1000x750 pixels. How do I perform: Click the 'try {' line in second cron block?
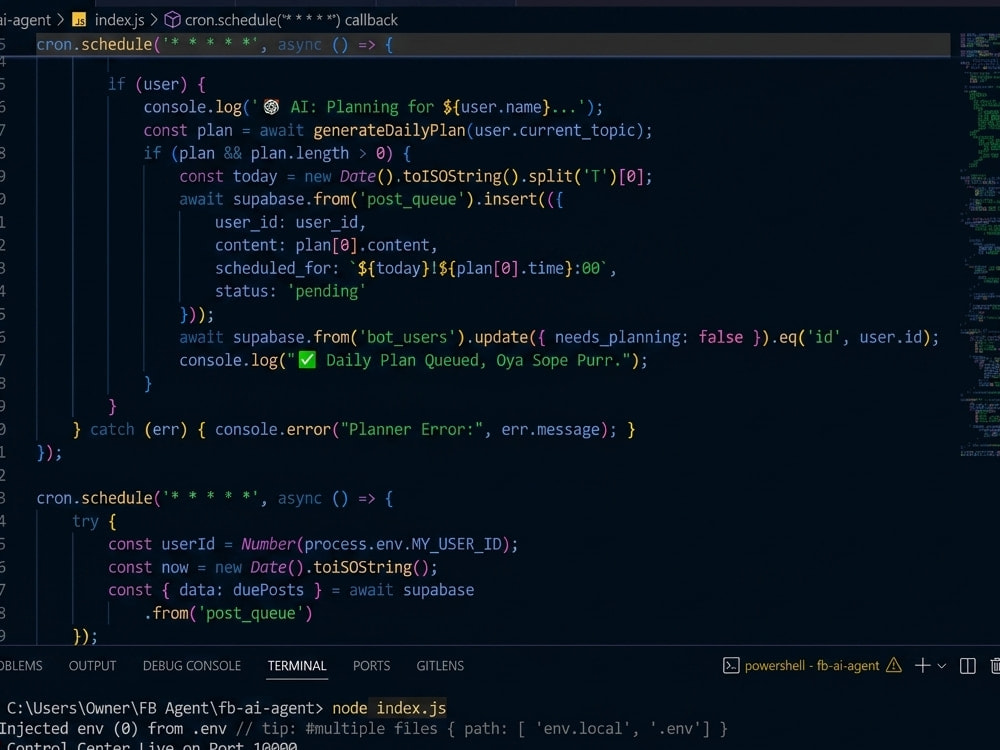click(x=94, y=521)
